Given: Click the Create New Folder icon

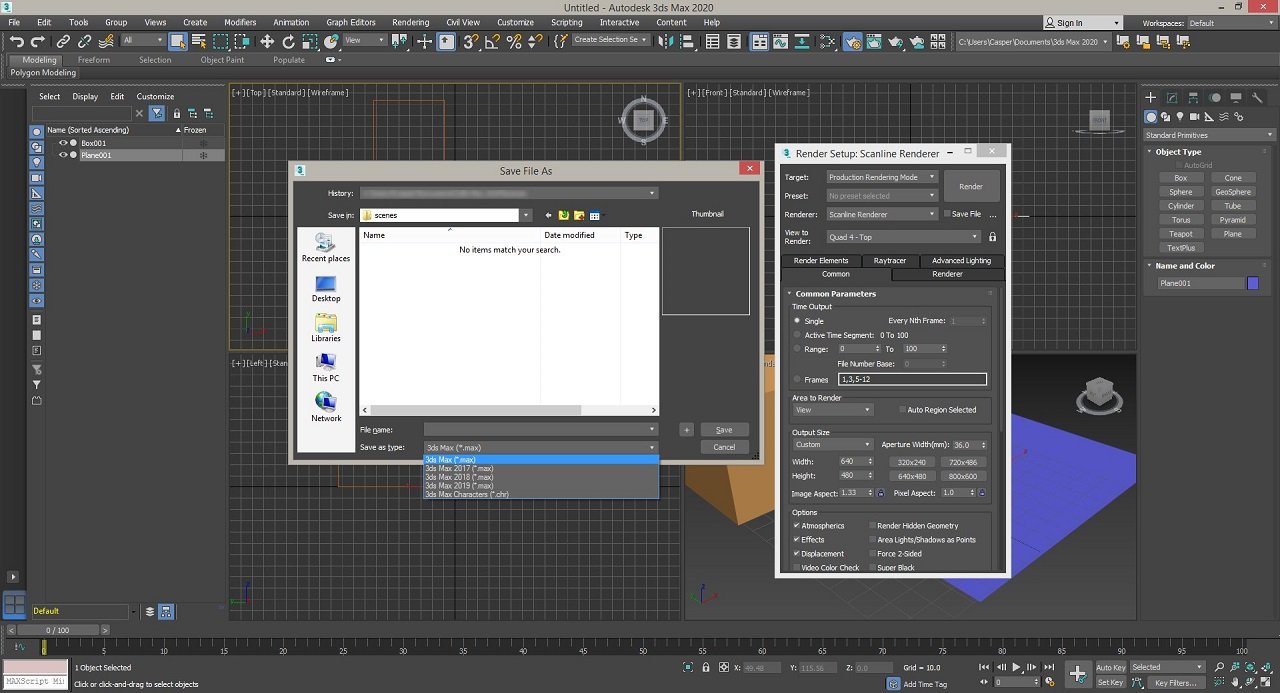Looking at the screenshot, I should click(x=579, y=215).
